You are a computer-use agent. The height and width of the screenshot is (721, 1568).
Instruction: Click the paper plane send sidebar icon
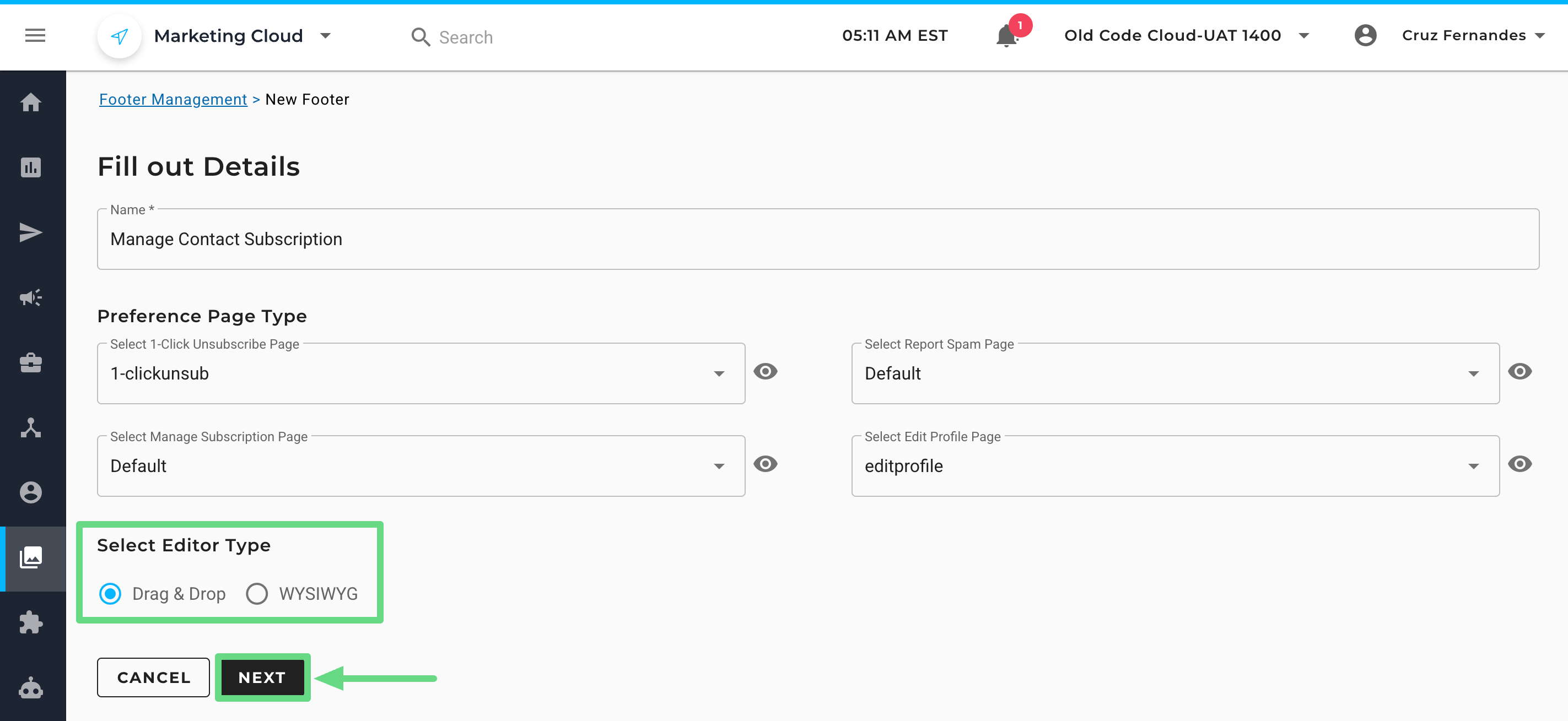31,232
